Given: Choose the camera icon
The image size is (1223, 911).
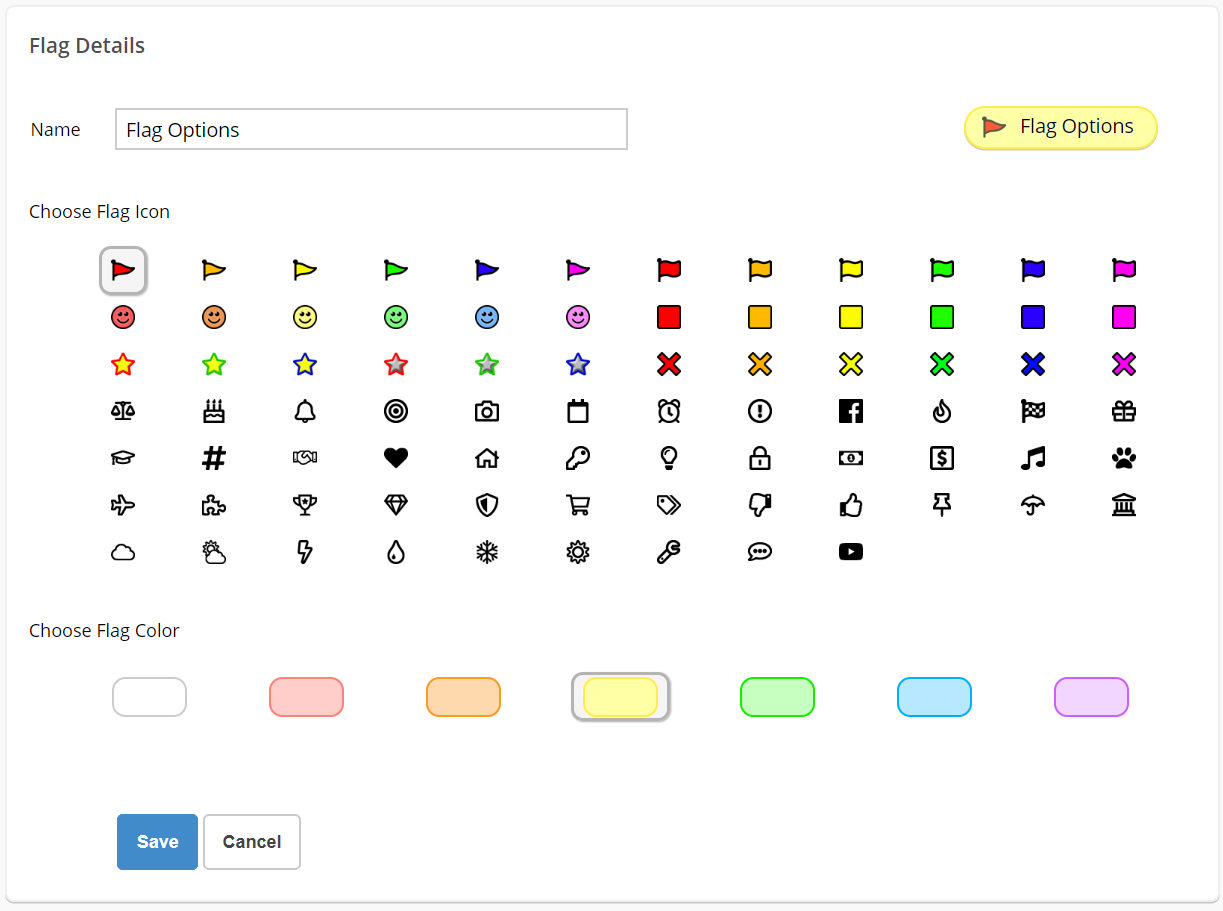Looking at the screenshot, I should point(487,411).
